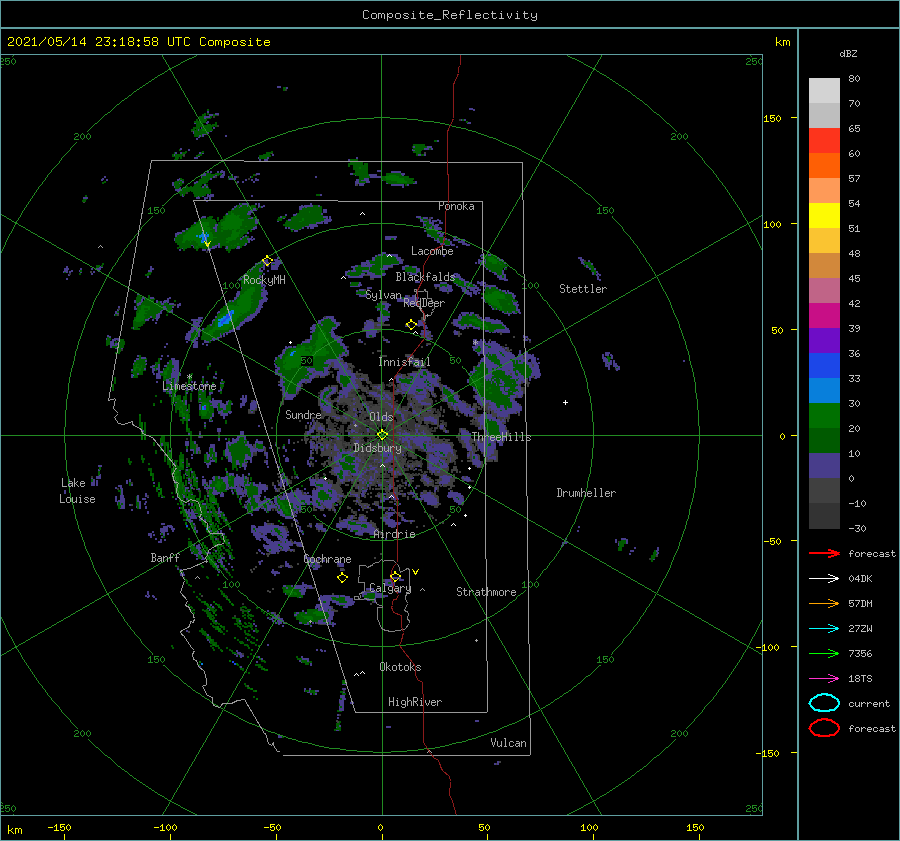Click the HighRiver label
The height and width of the screenshot is (841, 900).
(415, 702)
